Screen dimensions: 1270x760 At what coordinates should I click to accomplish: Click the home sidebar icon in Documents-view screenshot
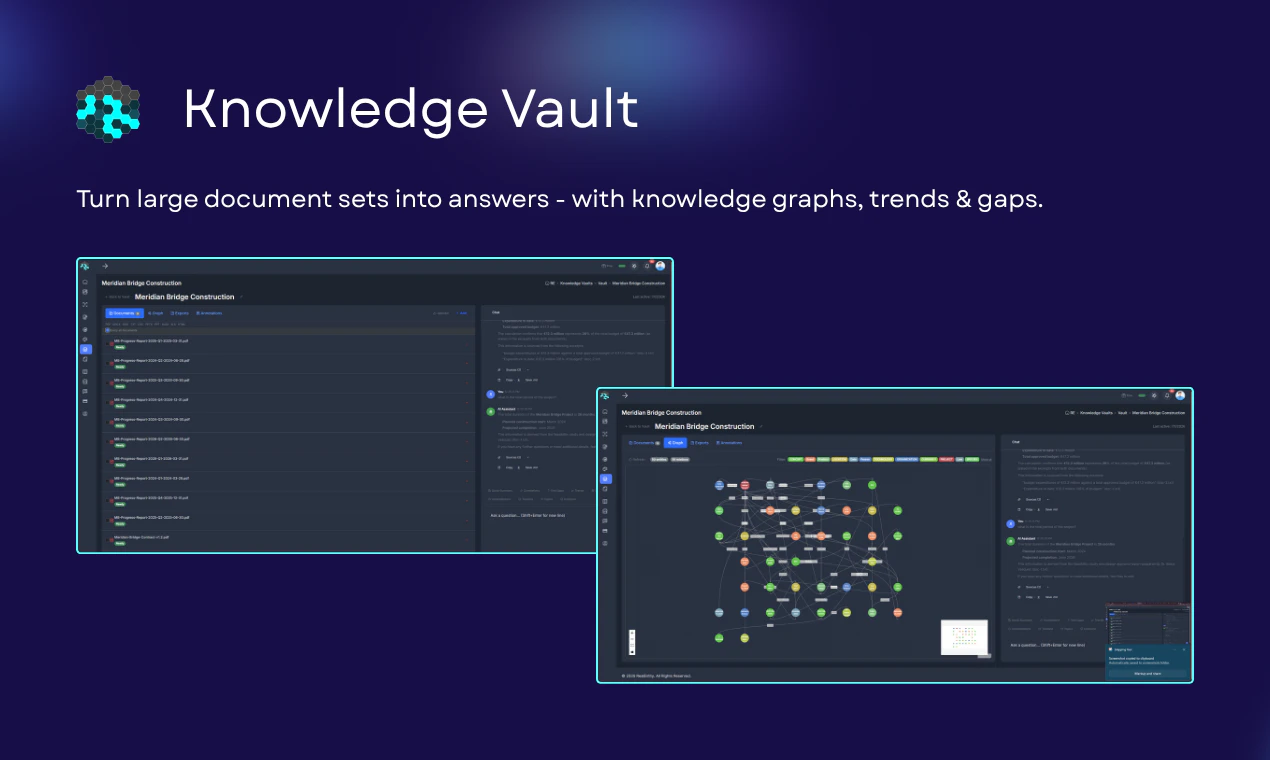(x=85, y=282)
